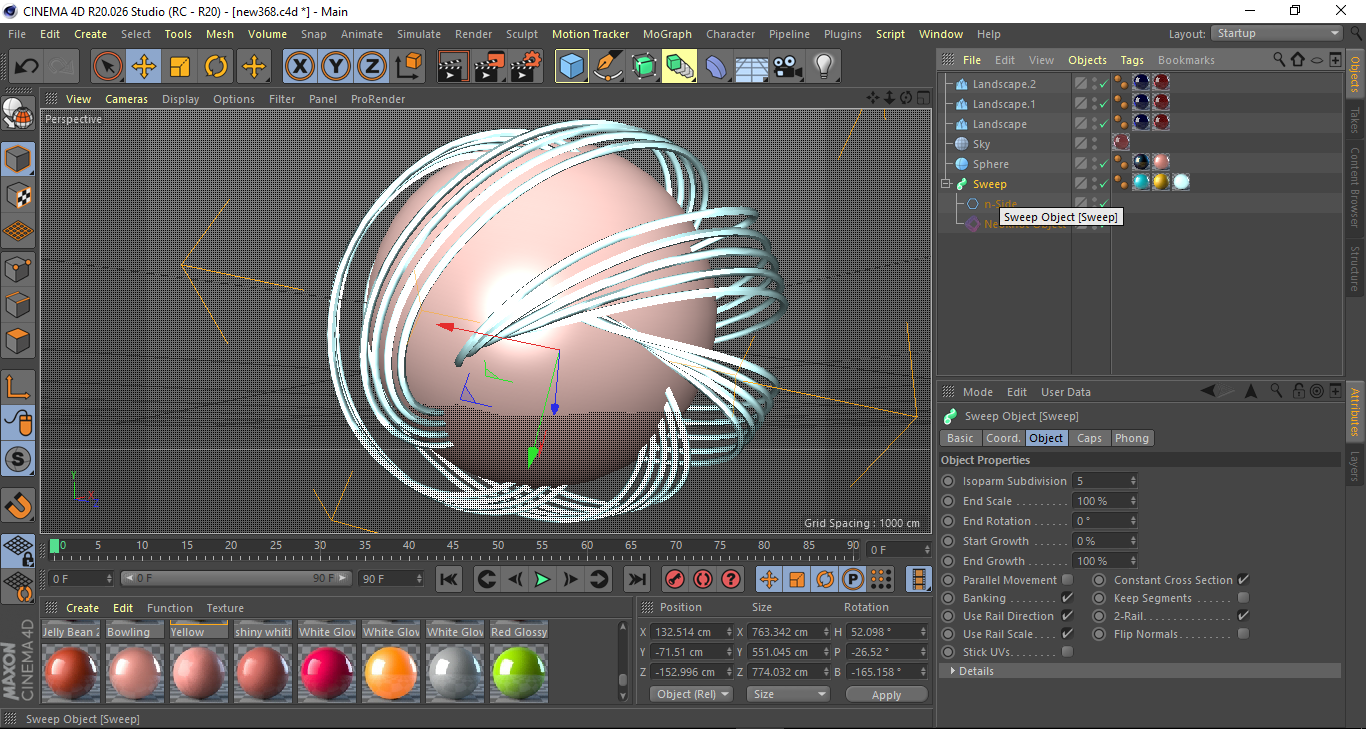Image resolution: width=1366 pixels, height=729 pixels.
Task: Select the Sky object
Action: [981, 144]
